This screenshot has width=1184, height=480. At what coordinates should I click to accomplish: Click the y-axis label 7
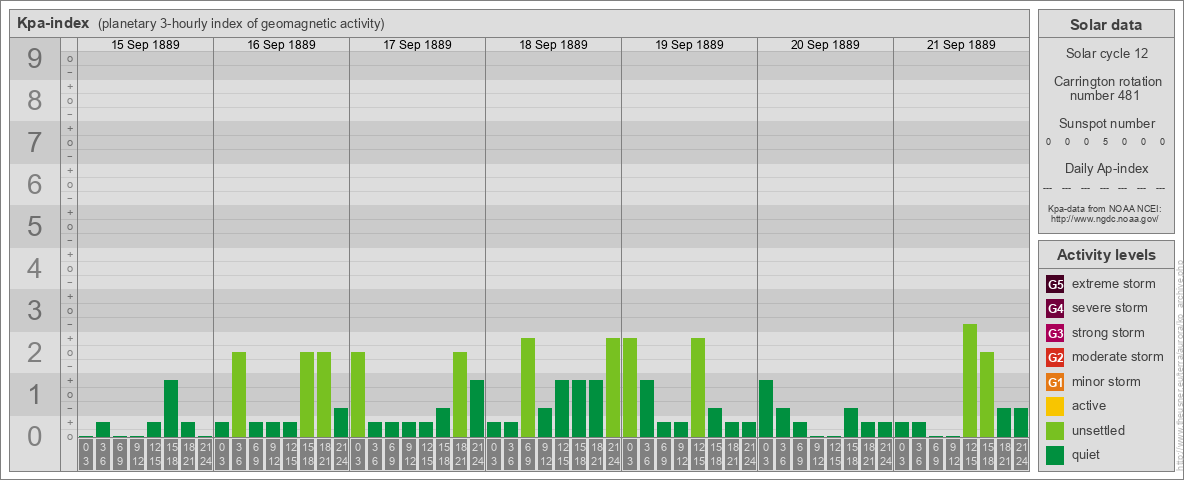pos(35,143)
